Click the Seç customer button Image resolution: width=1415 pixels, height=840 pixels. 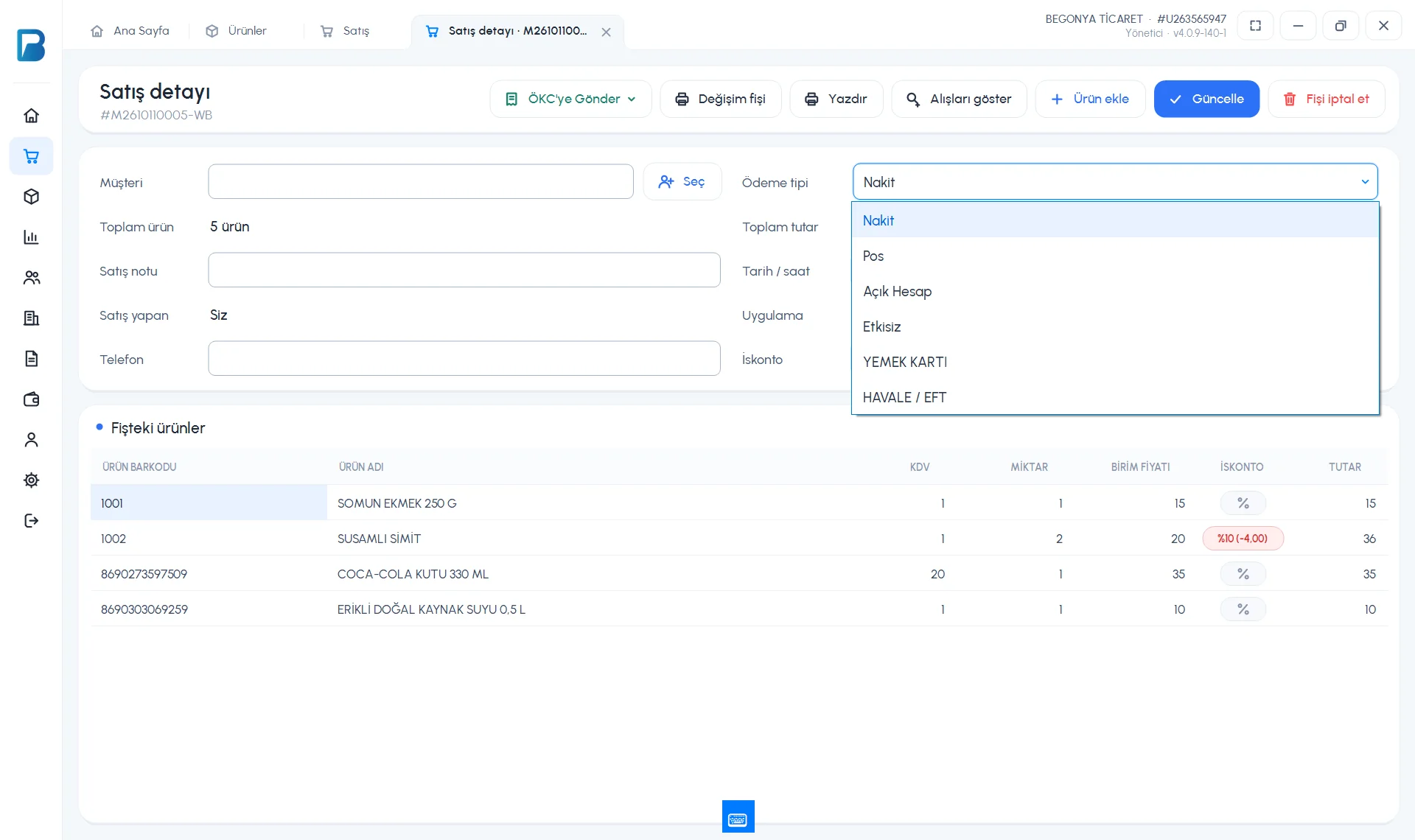(x=682, y=181)
